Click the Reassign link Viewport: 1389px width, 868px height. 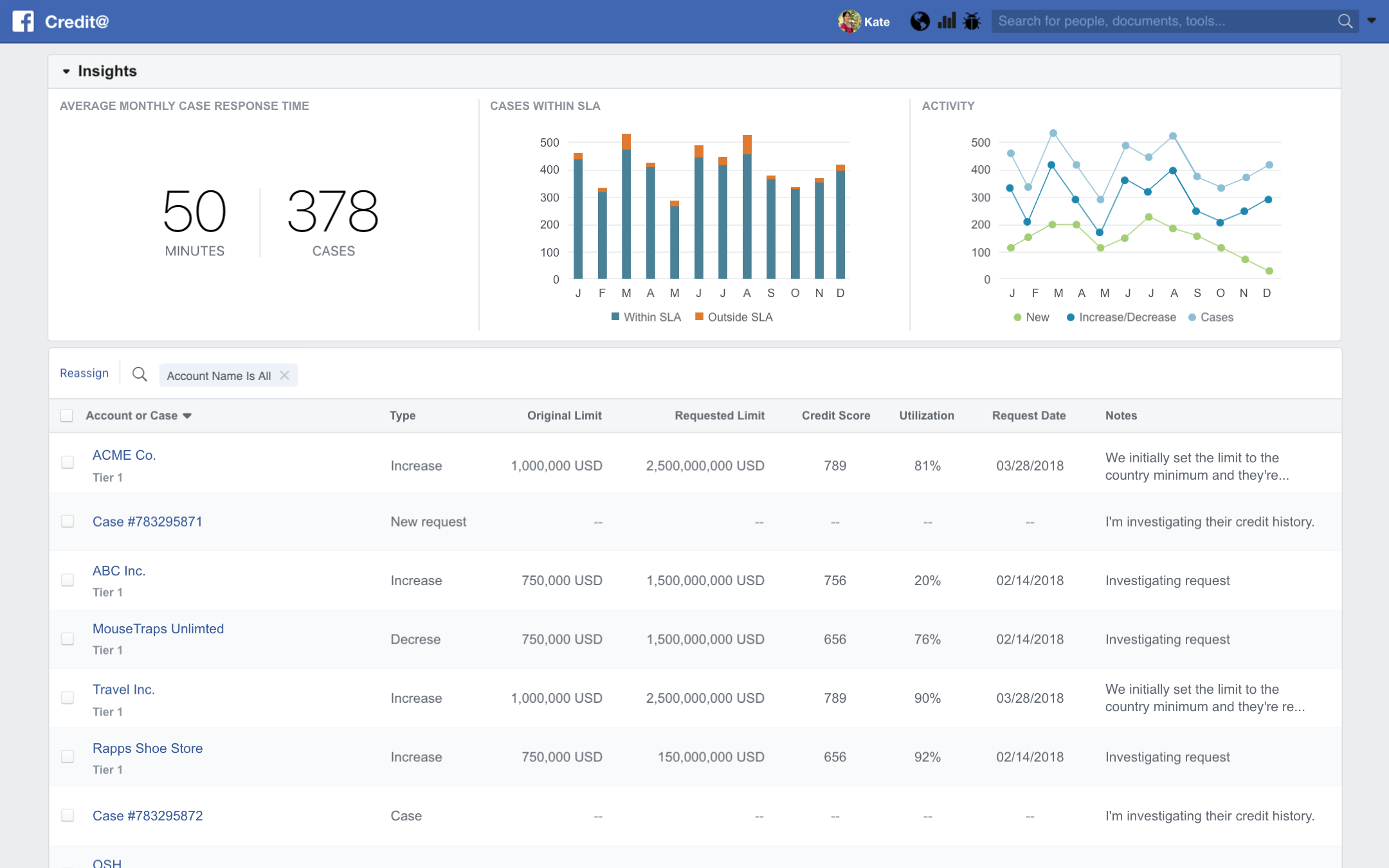(84, 373)
